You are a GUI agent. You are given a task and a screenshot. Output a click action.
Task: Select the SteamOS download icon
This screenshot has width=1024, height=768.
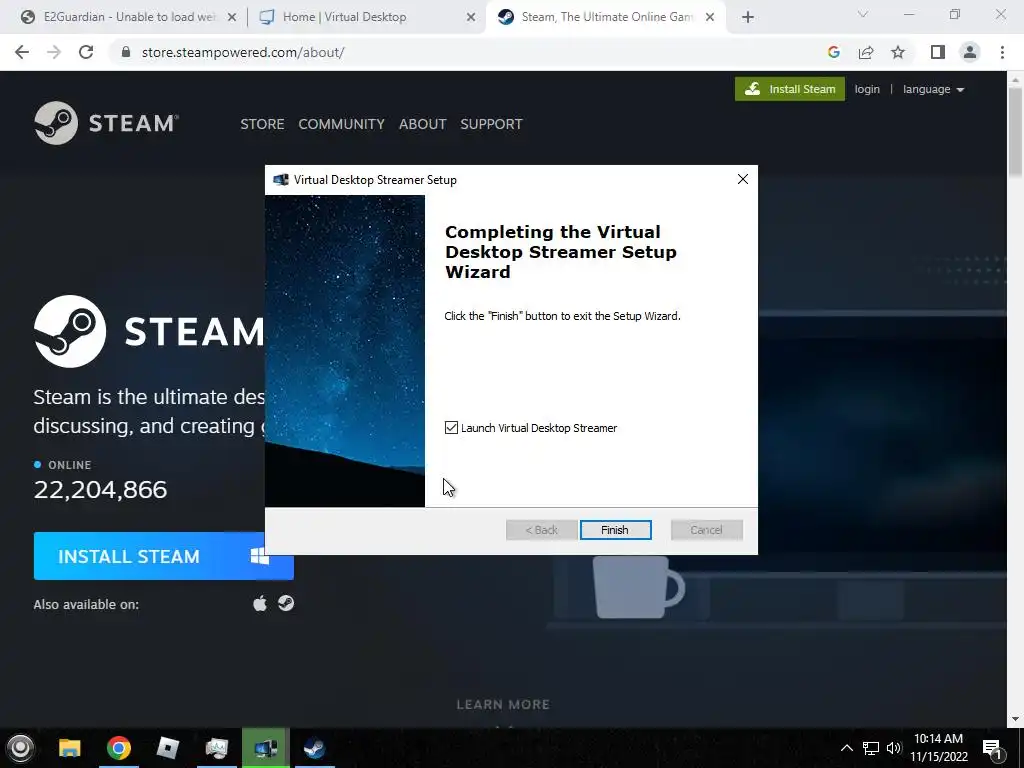click(x=286, y=603)
